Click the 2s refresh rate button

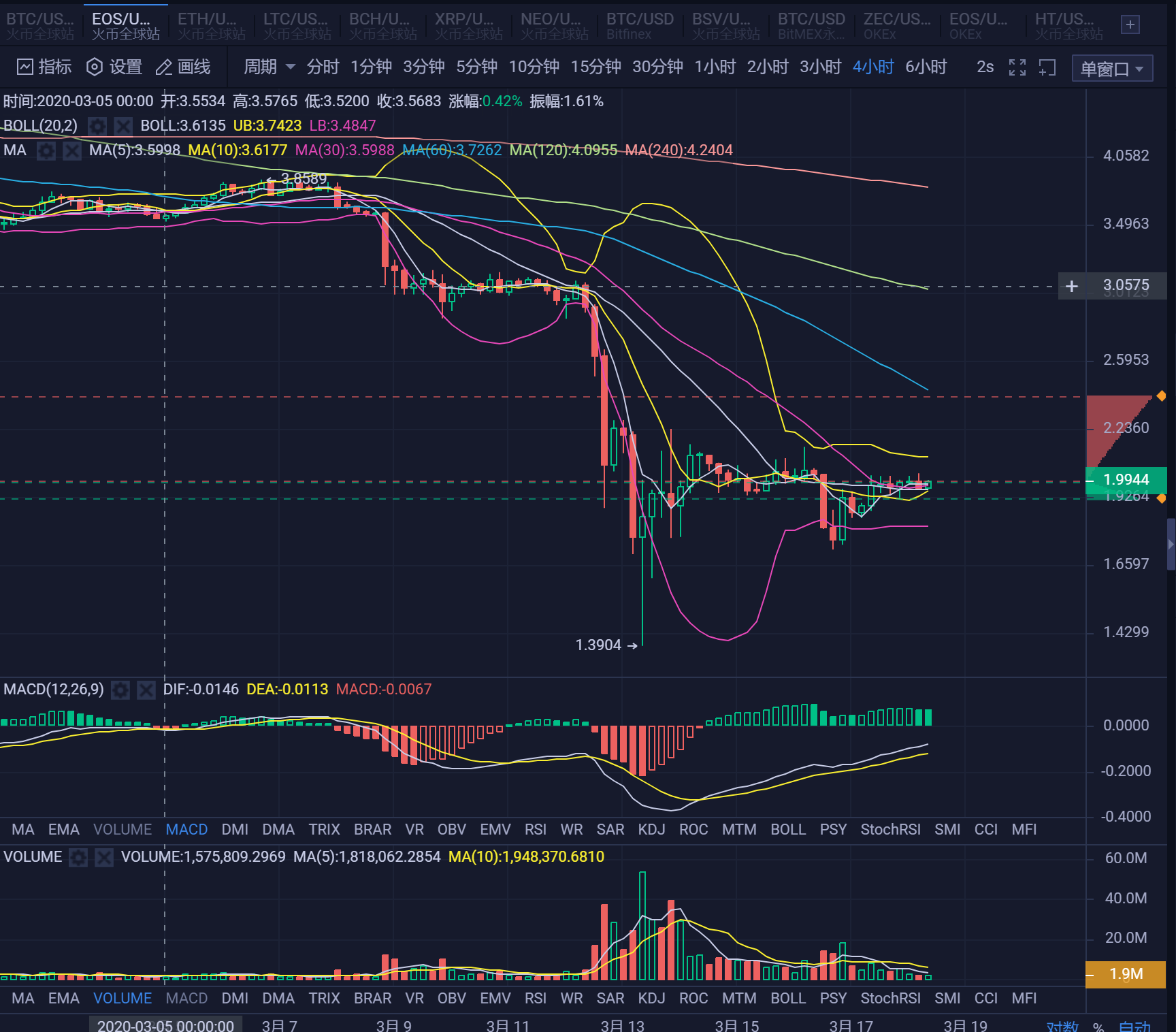[985, 67]
